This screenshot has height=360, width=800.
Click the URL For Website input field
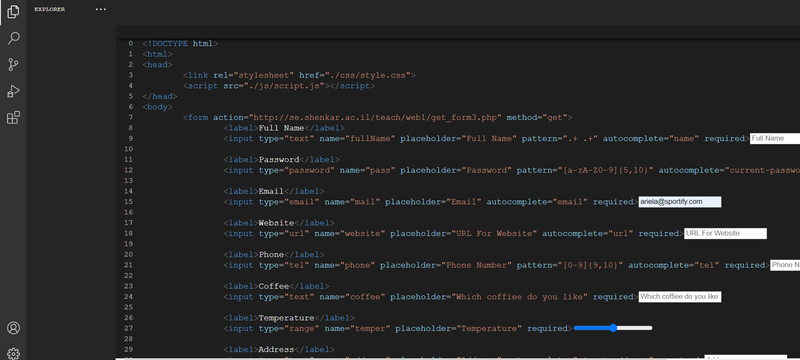725,234
